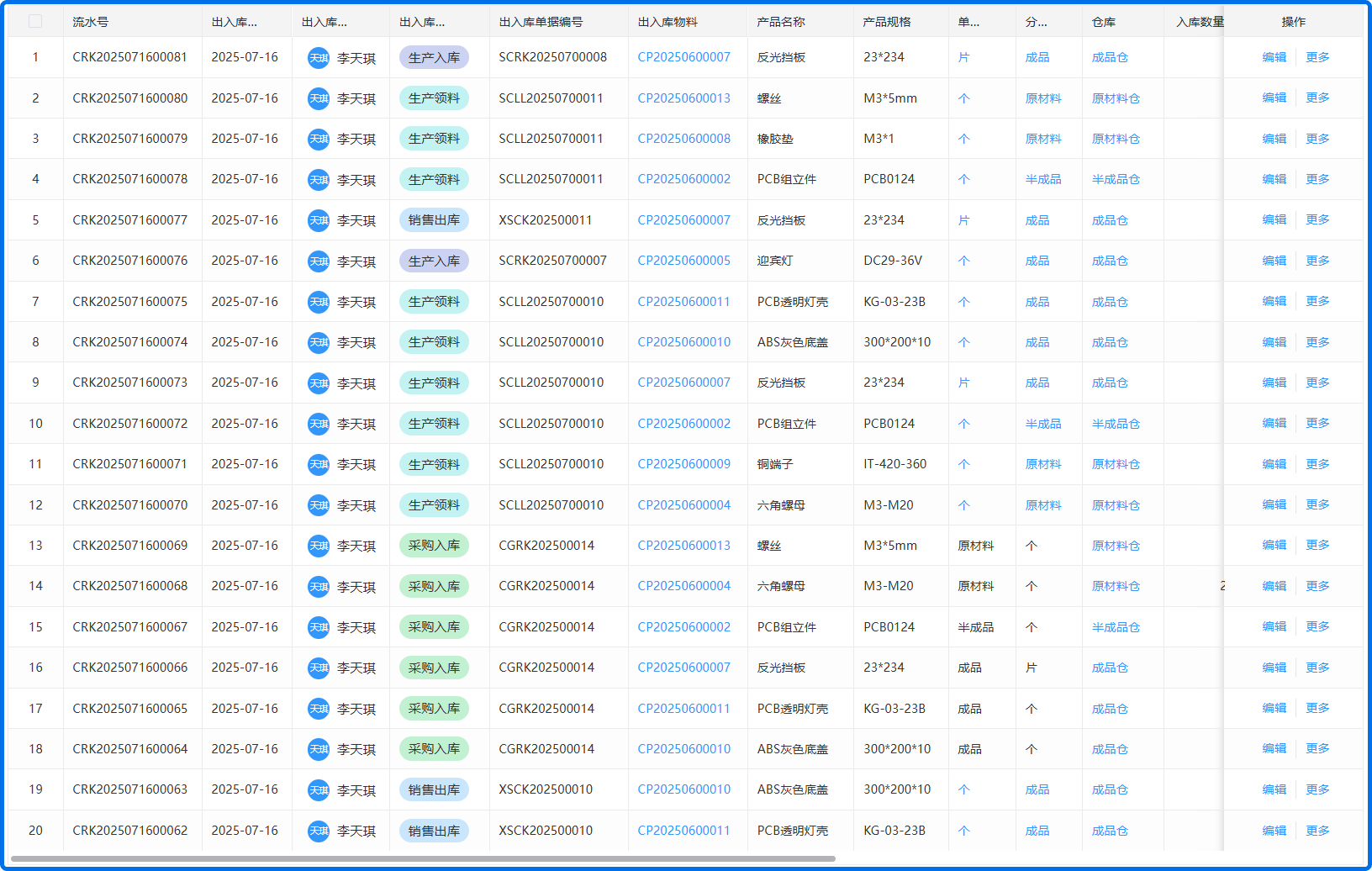Click 编辑 on the PCB组立件 purchase row CRK2025071600067
The height and width of the screenshot is (871, 1372).
click(x=1274, y=626)
